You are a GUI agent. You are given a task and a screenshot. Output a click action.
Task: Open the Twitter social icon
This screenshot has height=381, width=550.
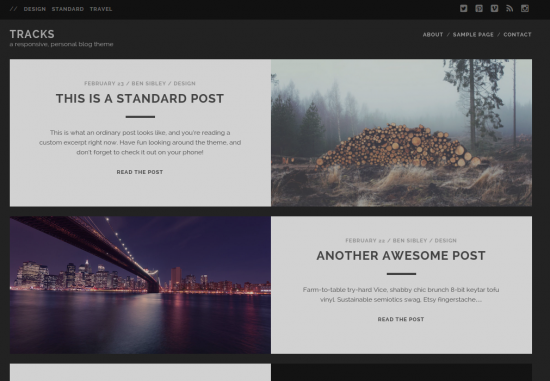(463, 8)
